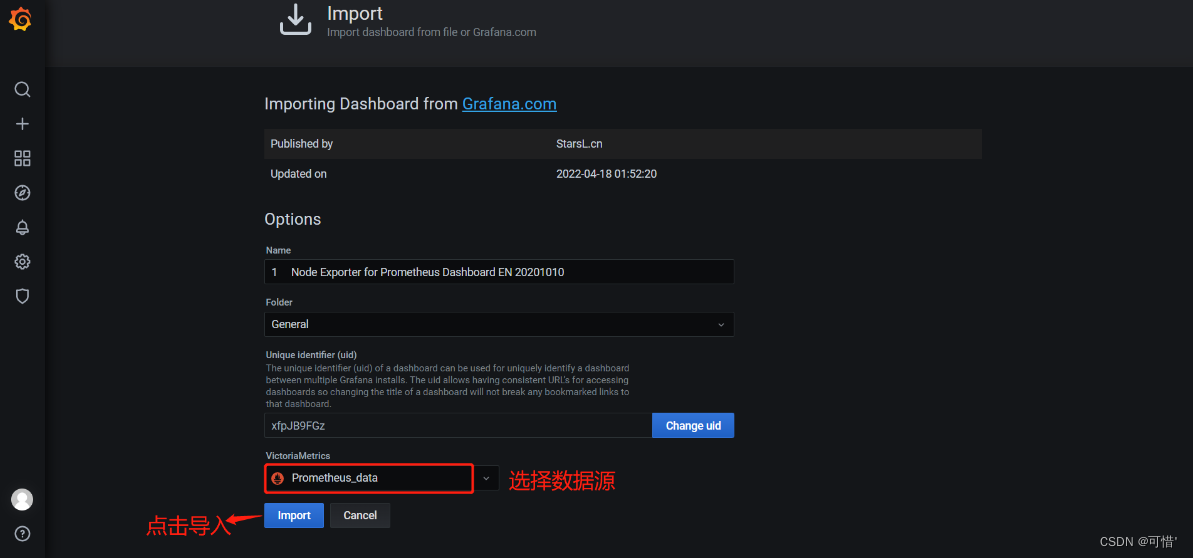Image resolution: width=1193 pixels, height=558 pixels.
Task: Click the Change uid button
Action: click(x=693, y=426)
